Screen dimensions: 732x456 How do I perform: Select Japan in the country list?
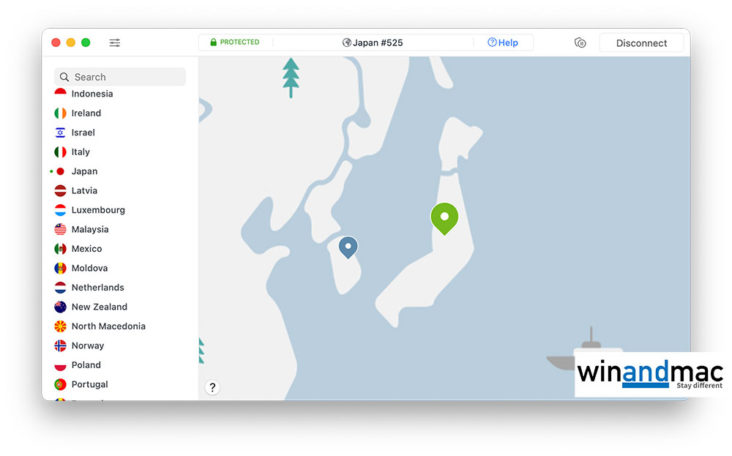(x=84, y=171)
